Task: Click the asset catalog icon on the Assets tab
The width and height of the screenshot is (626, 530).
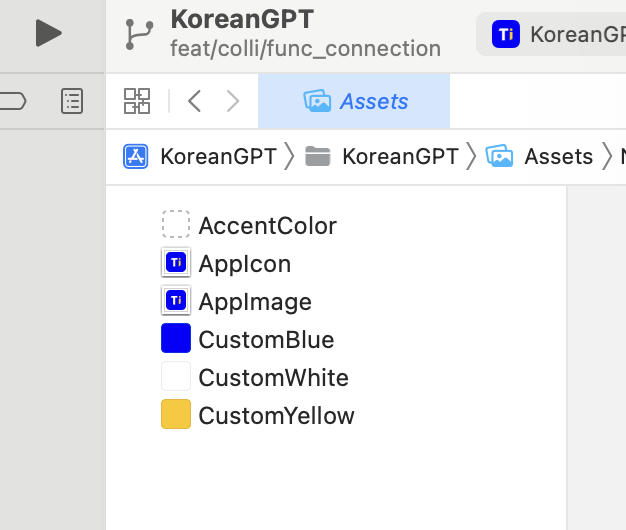Action: (317, 101)
